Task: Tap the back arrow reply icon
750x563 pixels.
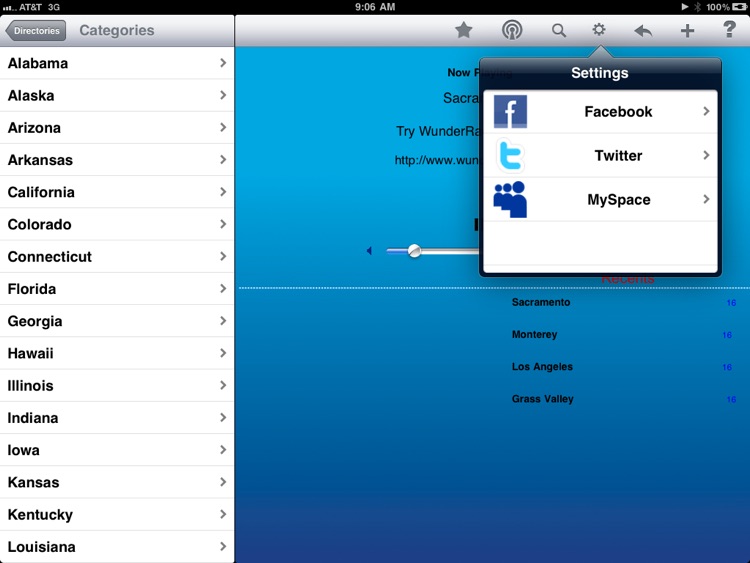Action: point(643,31)
